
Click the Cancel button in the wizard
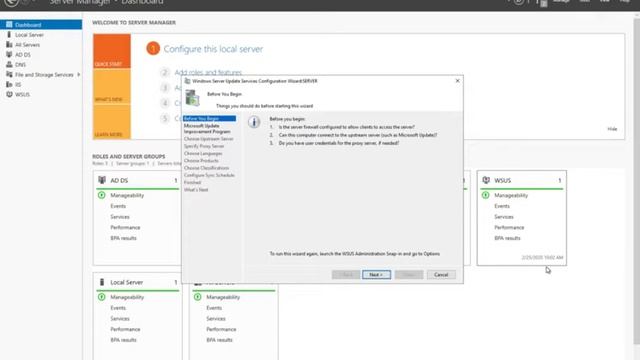coord(441,275)
